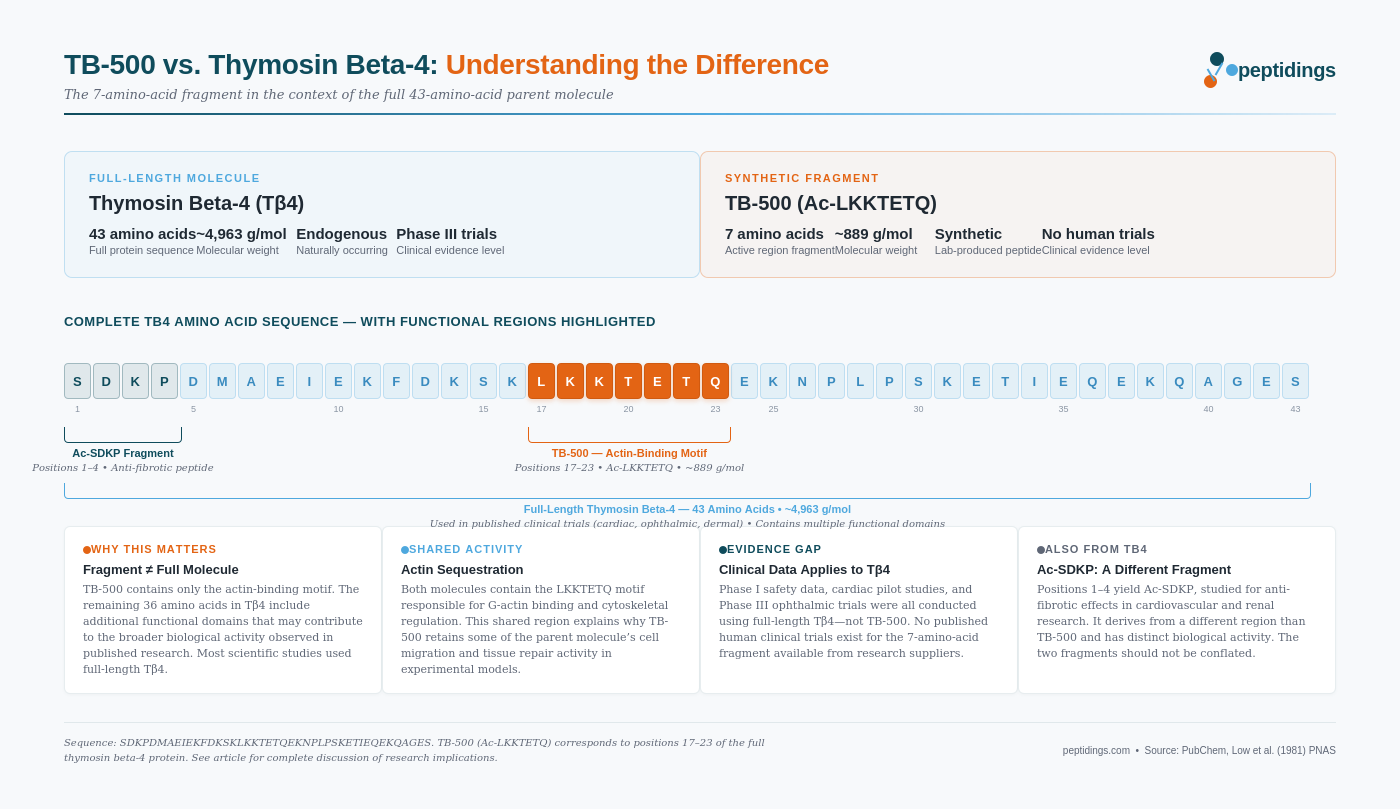Click the Understanding the Difference title text
Viewport: 1400px width, 809px height.
637,65
